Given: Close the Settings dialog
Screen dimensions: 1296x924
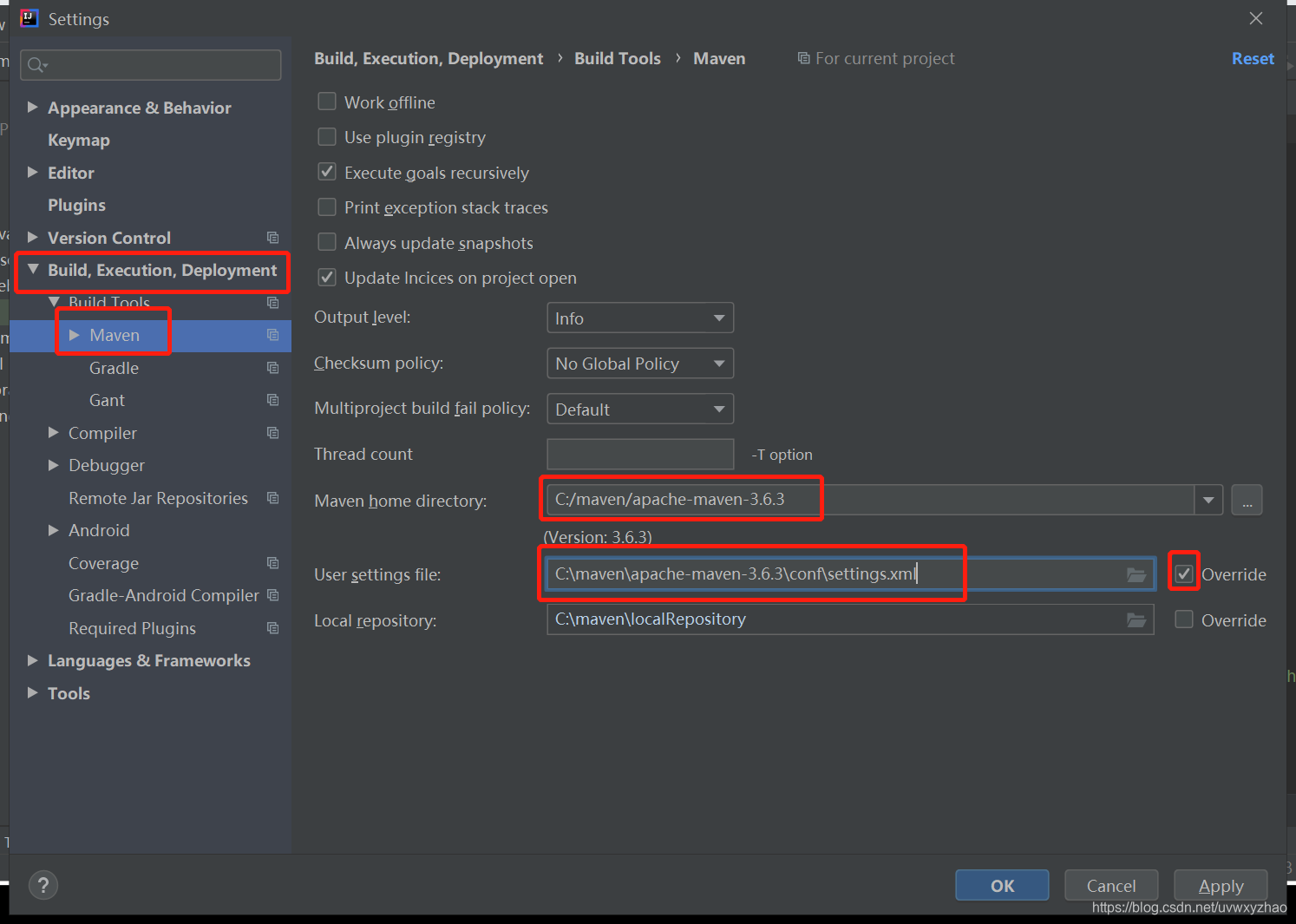Looking at the screenshot, I should click(1255, 18).
